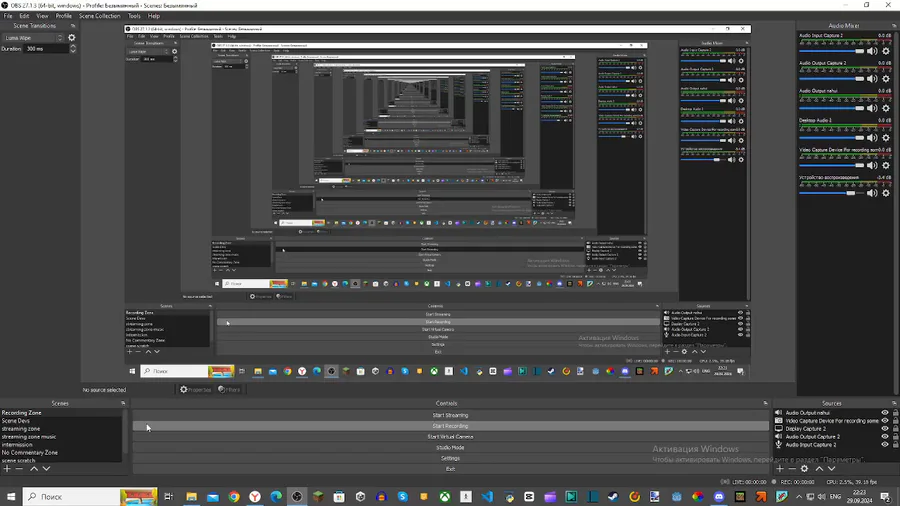Click the Duration 300 ms field
This screenshot has width=900, height=506.
46,49
